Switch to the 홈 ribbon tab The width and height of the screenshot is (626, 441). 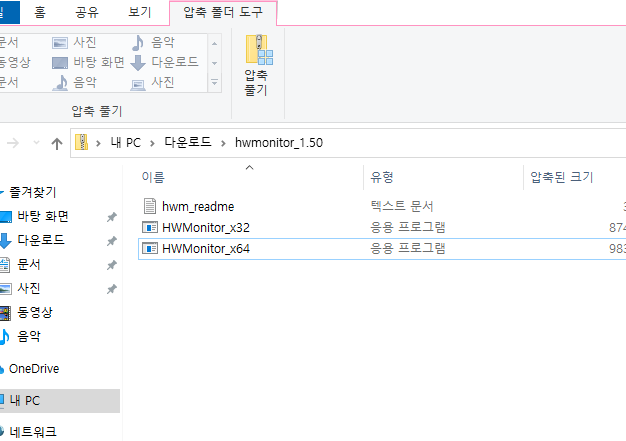point(40,12)
